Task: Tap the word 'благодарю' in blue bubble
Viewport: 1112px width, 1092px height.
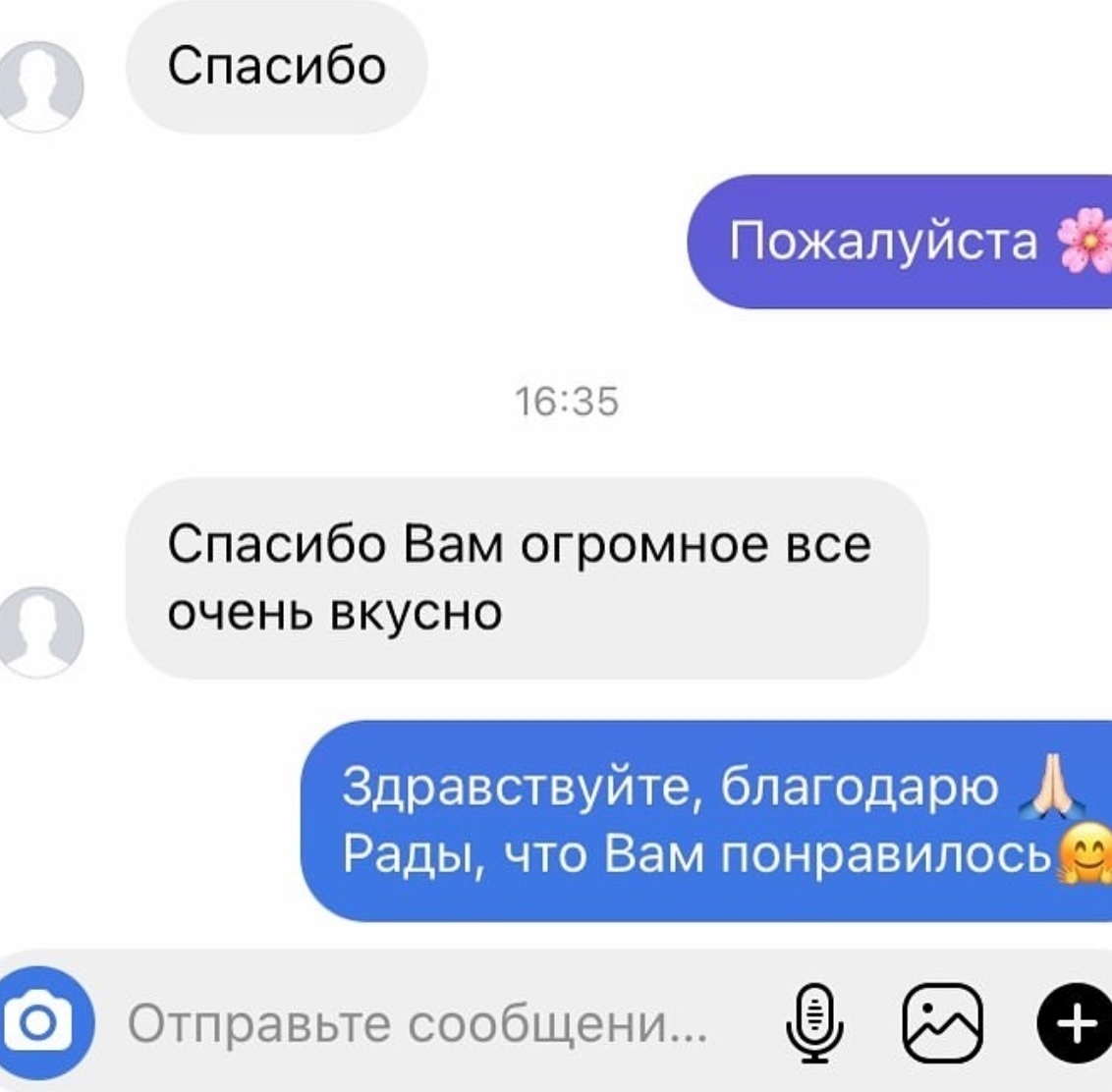Action: [860, 788]
